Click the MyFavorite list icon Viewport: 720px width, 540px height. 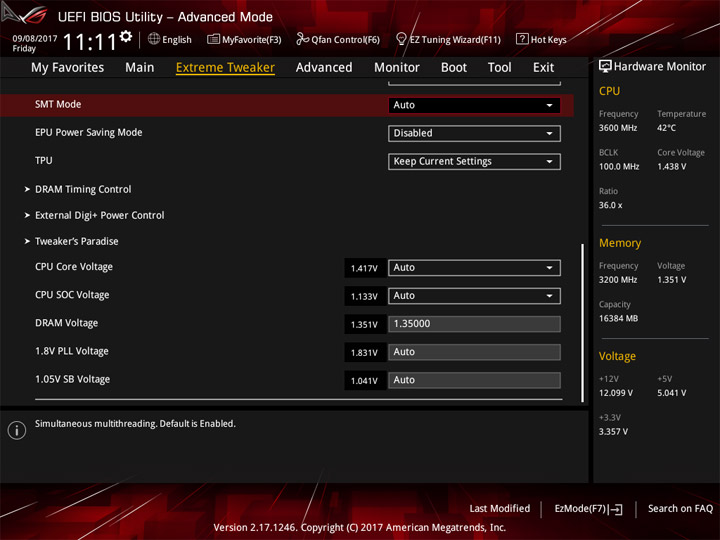tap(213, 39)
